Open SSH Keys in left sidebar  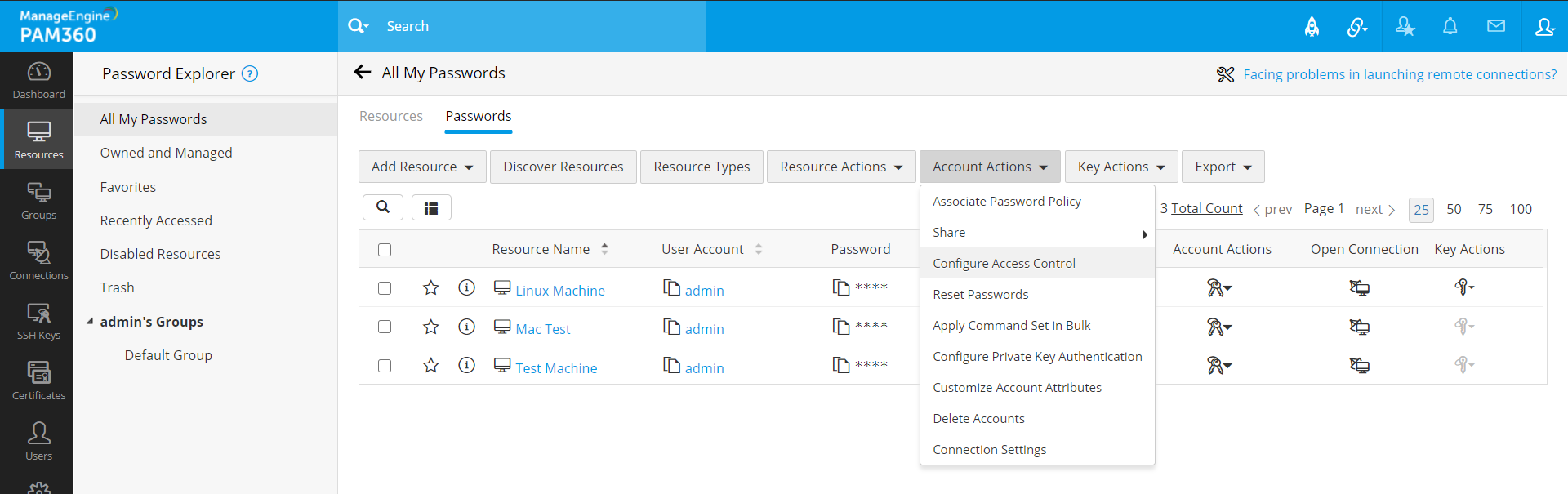pyautogui.click(x=38, y=321)
